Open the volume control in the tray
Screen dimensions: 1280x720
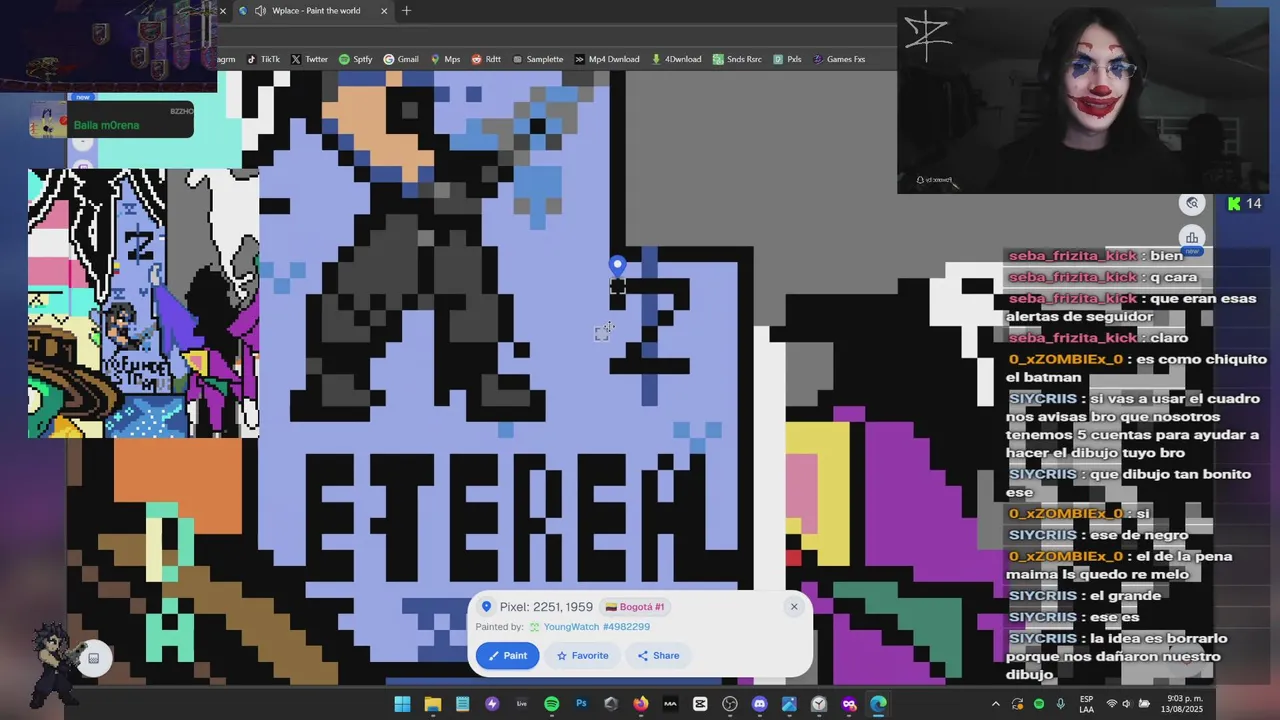1128,704
